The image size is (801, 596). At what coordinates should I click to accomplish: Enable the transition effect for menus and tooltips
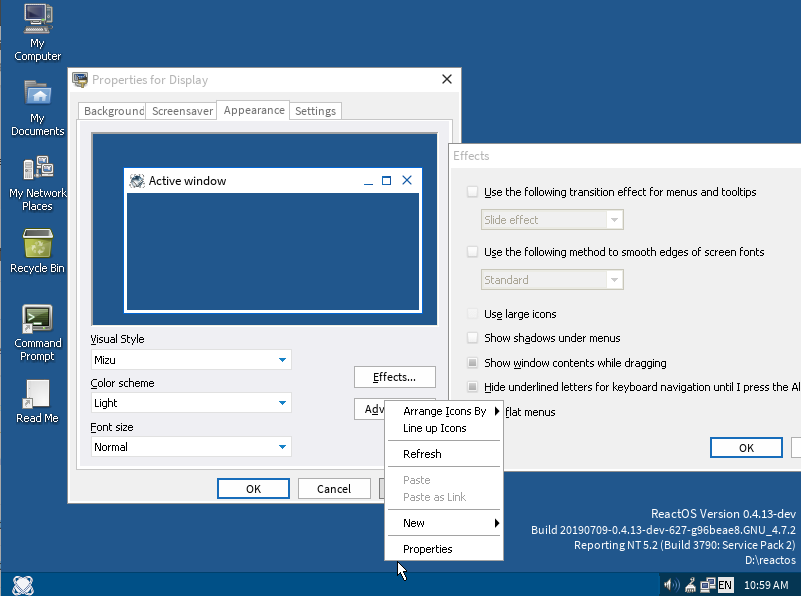click(473, 192)
